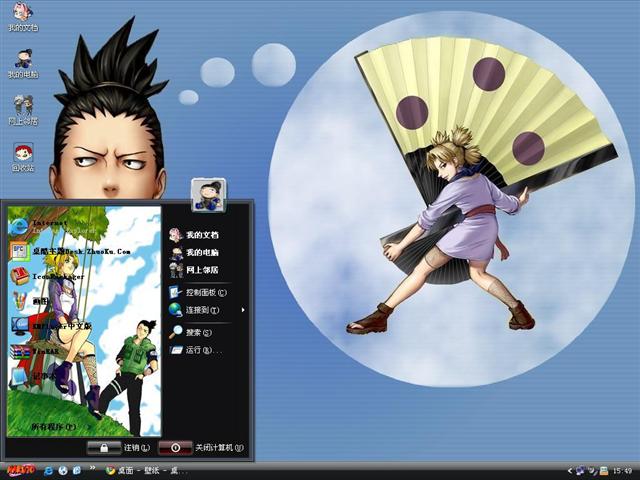Open 我的文档 desktop icon
The height and width of the screenshot is (480, 640).
pyautogui.click(x=23, y=17)
